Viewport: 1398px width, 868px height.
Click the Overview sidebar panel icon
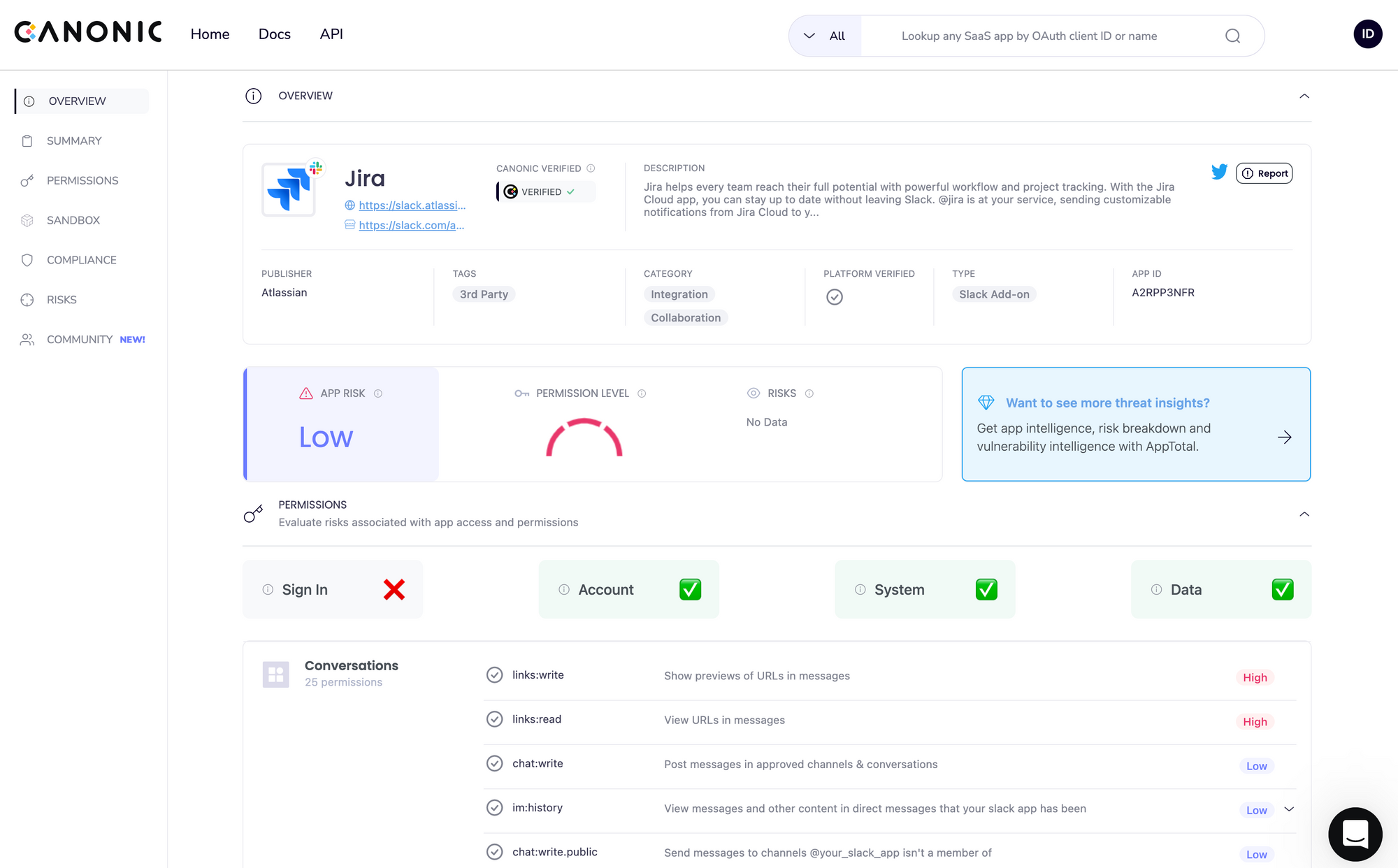pyautogui.click(x=30, y=101)
